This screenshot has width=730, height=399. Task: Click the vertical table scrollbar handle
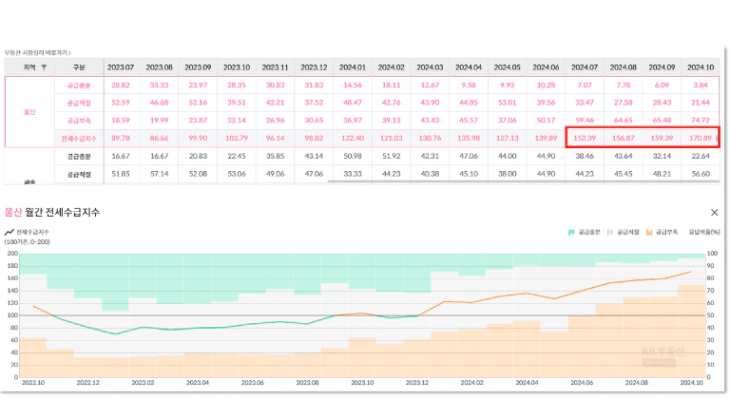pyautogui.click(x=717, y=138)
